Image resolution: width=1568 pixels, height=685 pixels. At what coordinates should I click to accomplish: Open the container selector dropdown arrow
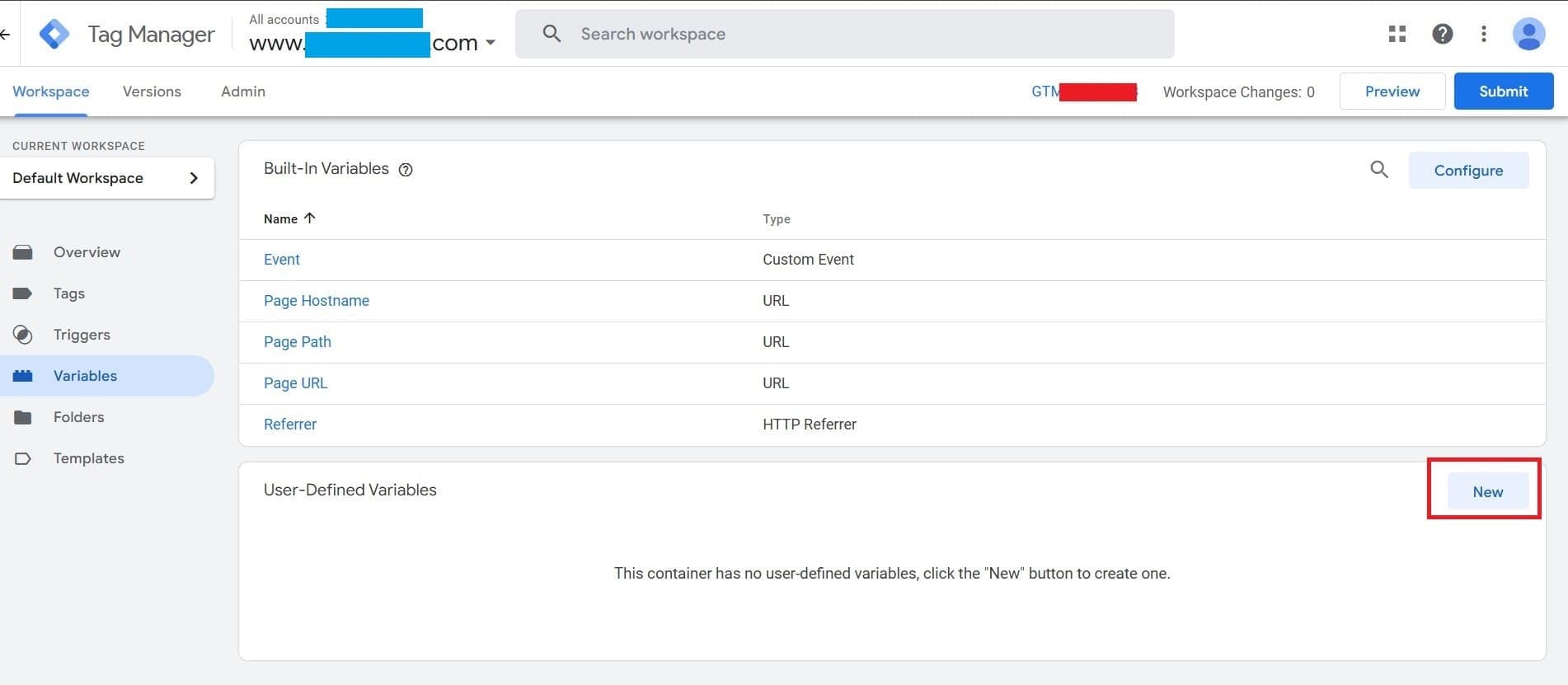coord(491,43)
